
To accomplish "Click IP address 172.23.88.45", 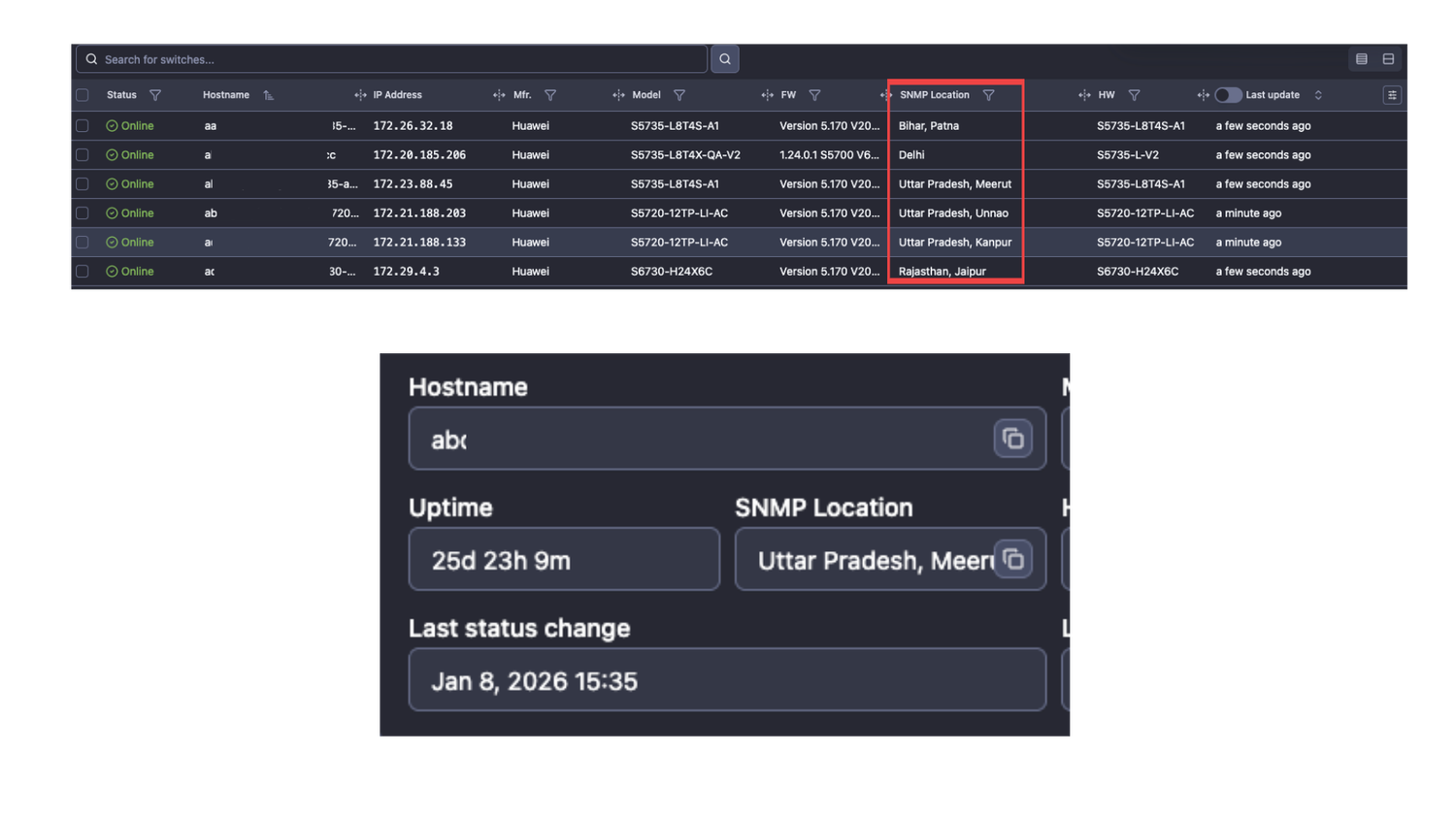I will pyautogui.click(x=413, y=184).
